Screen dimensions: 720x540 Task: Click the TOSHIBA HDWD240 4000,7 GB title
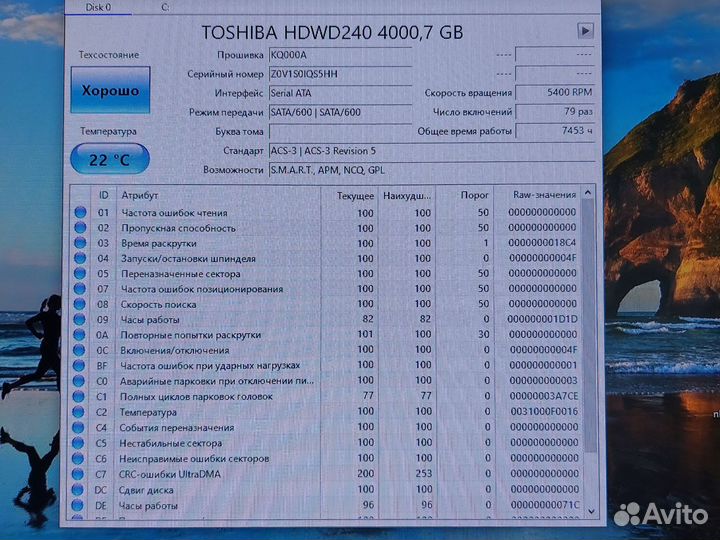click(332, 32)
